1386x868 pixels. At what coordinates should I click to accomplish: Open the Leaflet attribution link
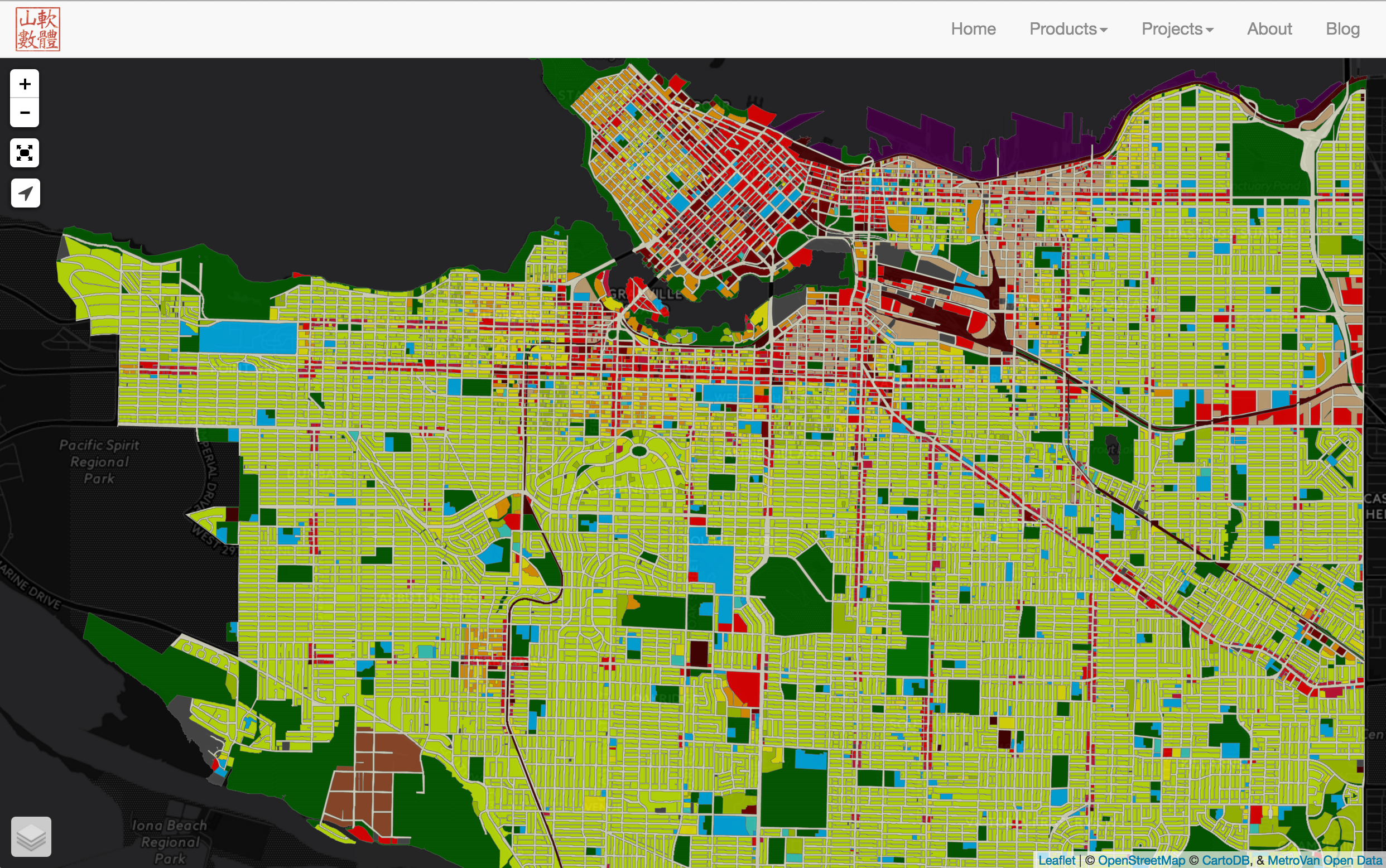click(1056, 860)
